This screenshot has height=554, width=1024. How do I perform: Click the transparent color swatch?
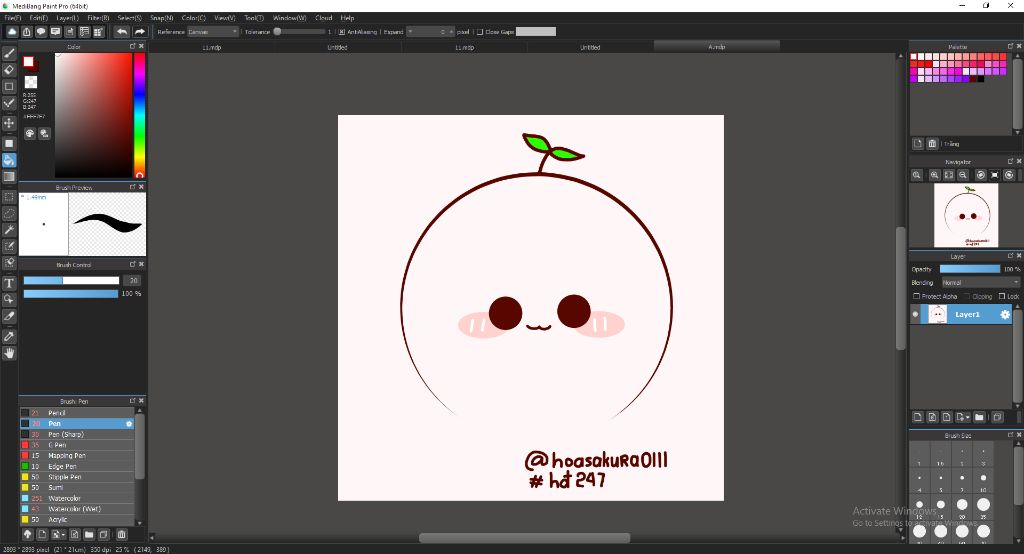point(31,82)
